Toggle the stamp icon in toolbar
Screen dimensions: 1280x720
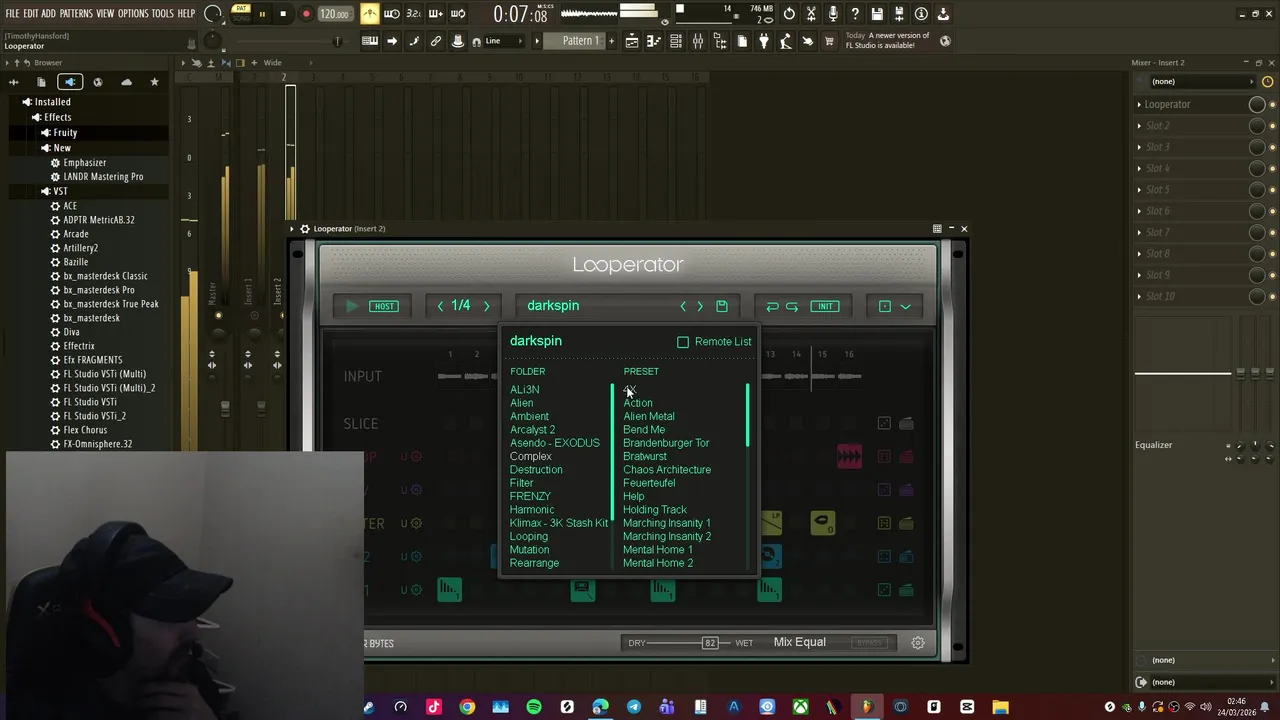coord(458,41)
